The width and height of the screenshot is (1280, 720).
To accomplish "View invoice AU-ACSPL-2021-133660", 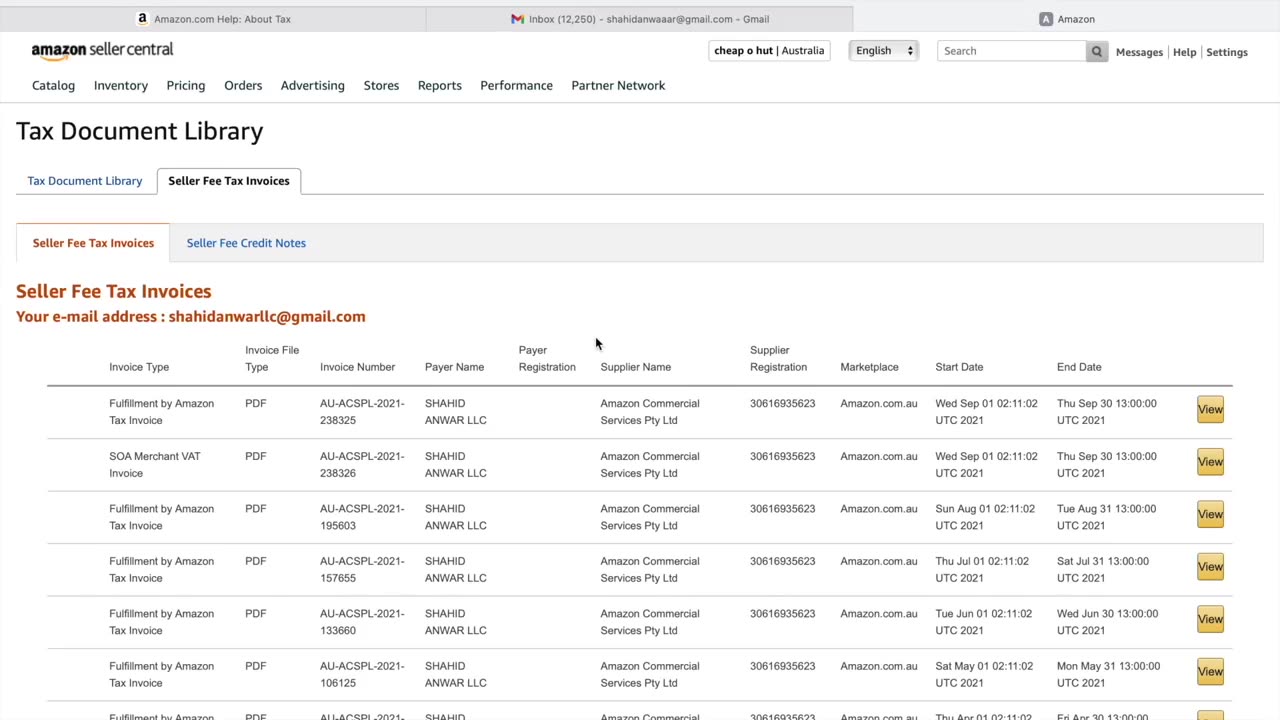I will (x=1210, y=619).
